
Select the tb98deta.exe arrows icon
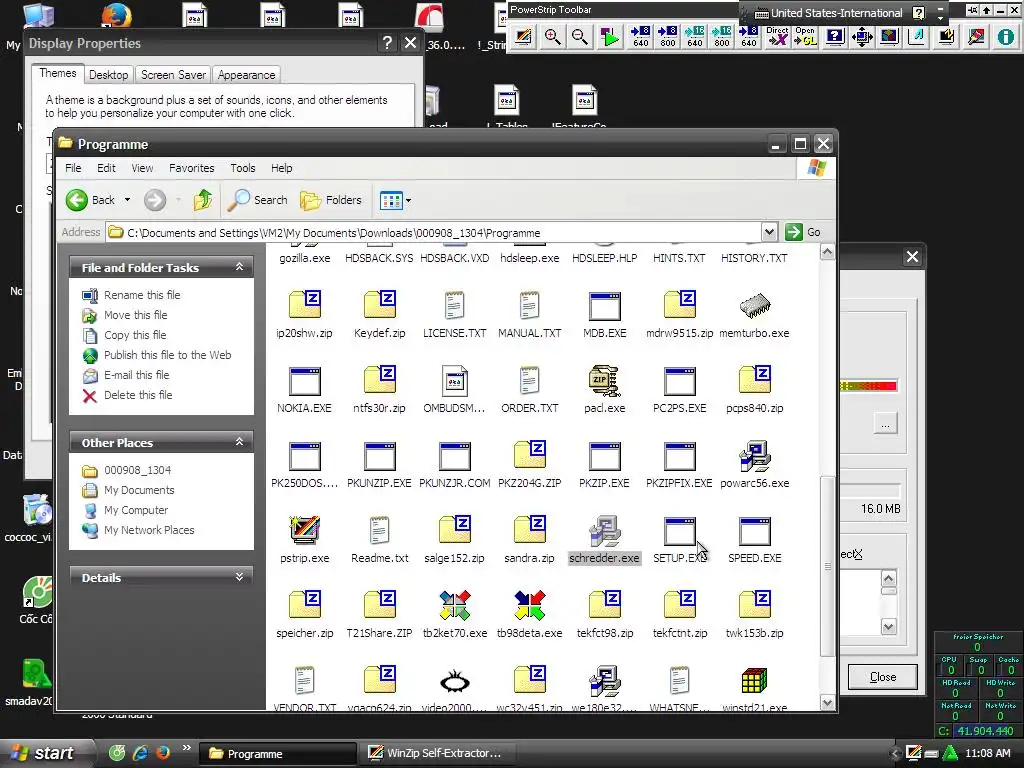coord(529,605)
